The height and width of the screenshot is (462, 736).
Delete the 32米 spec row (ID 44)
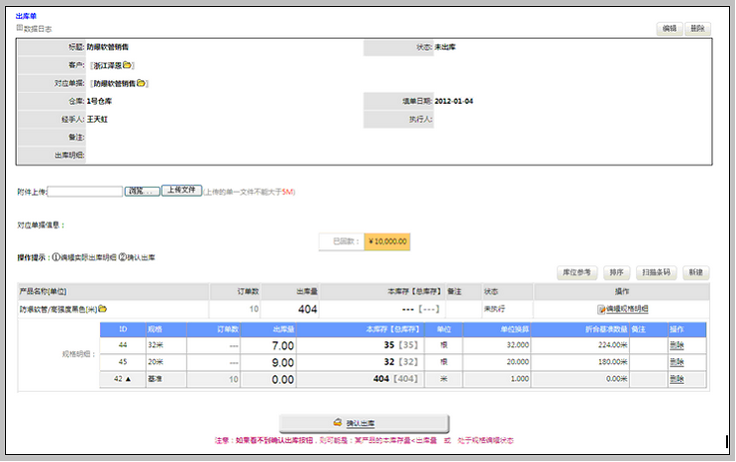point(677,345)
